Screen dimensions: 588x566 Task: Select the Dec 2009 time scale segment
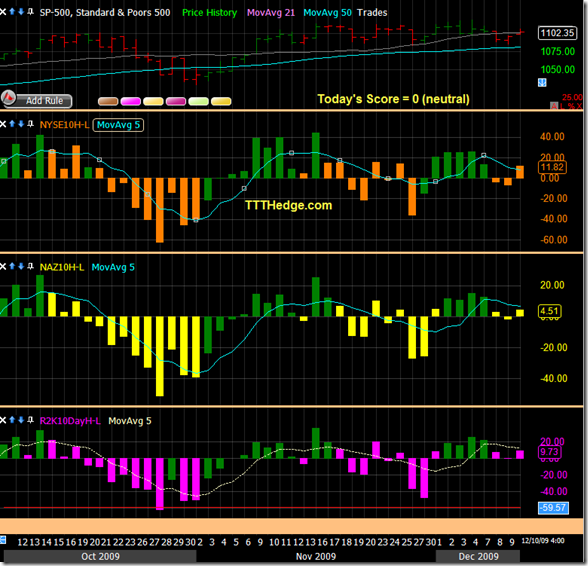coord(478,556)
